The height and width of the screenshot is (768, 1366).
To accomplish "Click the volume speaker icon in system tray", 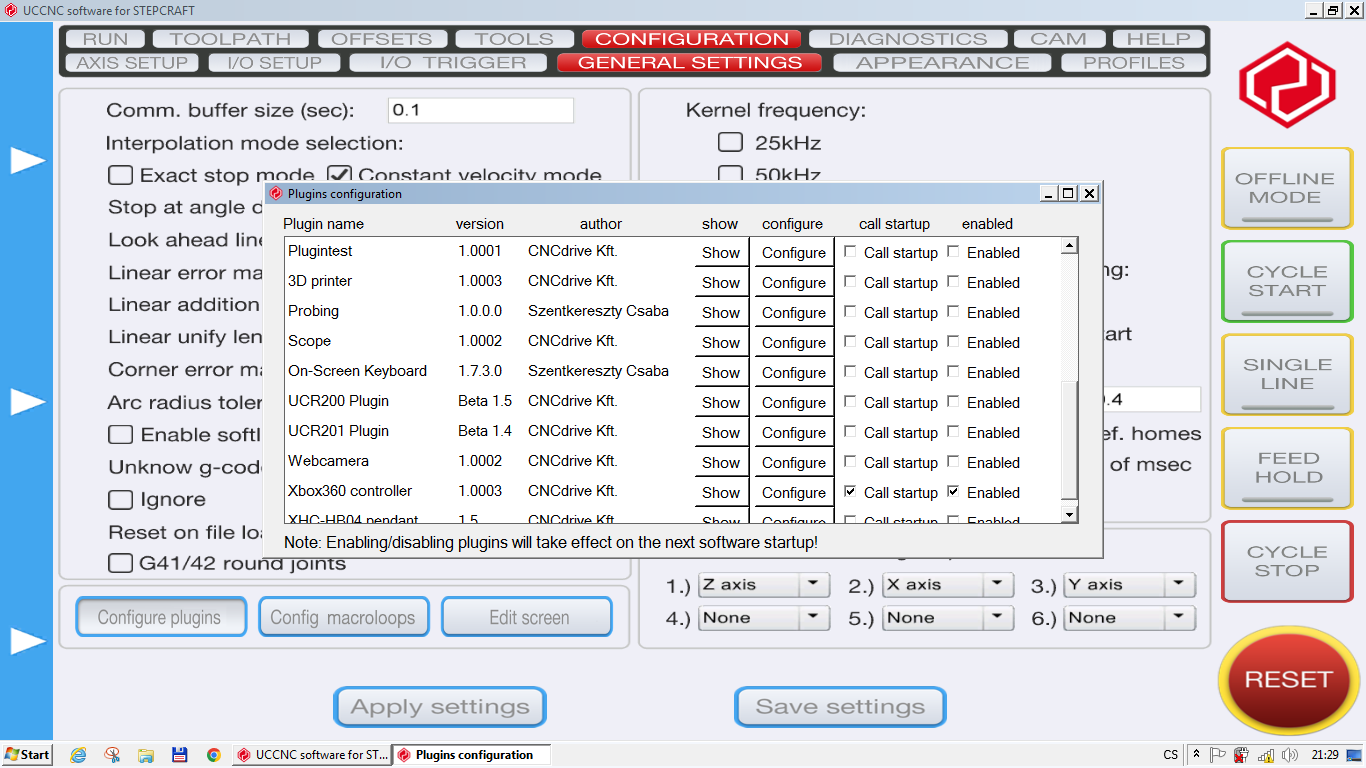I will tap(1289, 755).
